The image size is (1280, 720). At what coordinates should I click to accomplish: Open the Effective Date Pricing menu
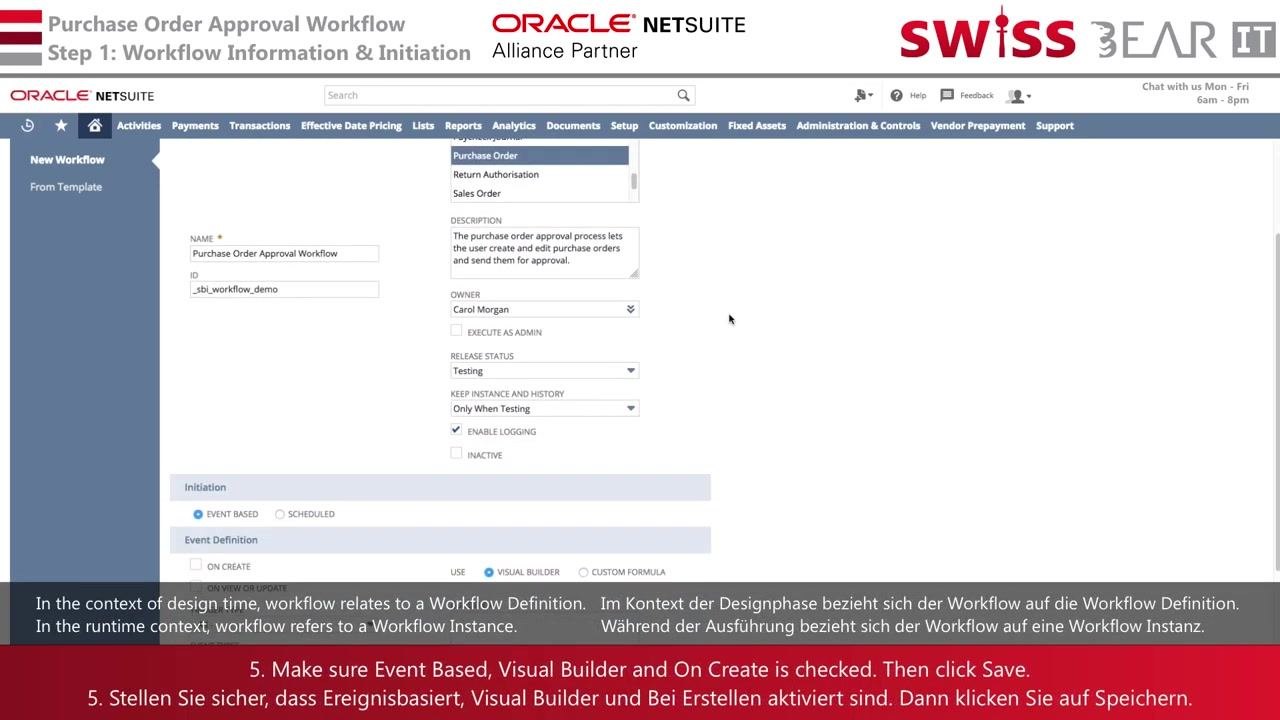[351, 126]
